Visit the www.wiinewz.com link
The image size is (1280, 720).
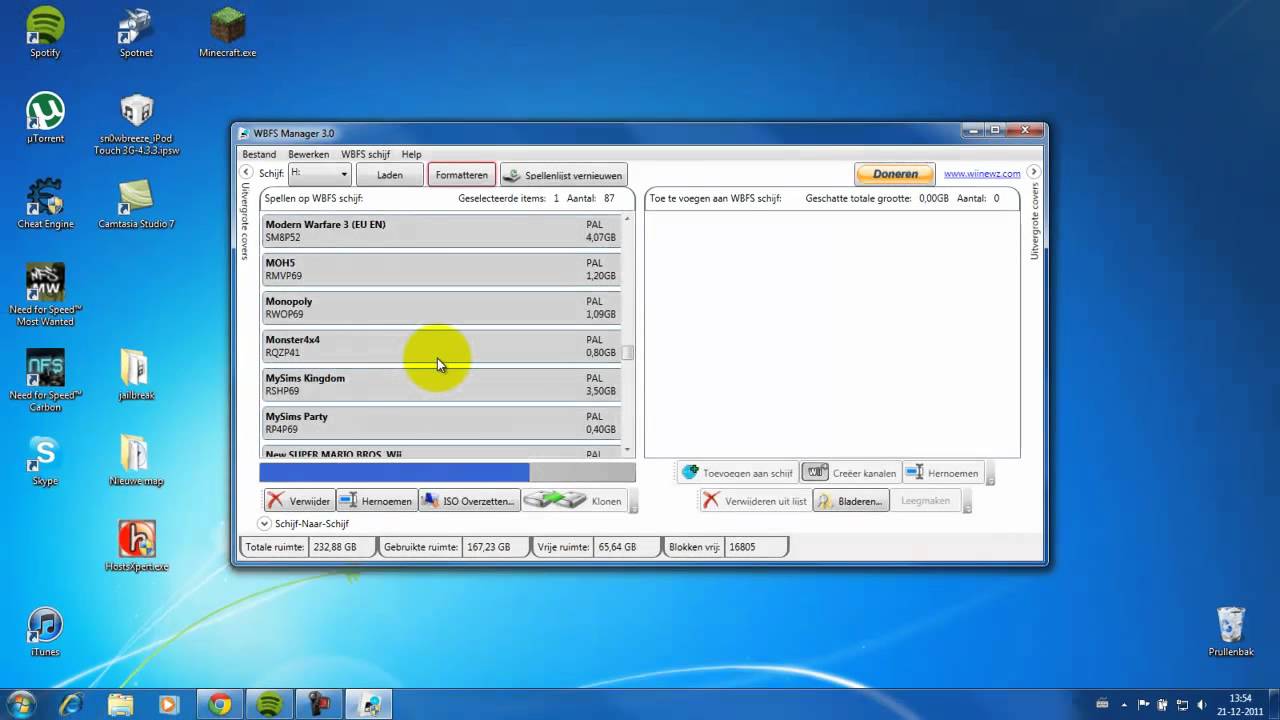[x=982, y=174]
